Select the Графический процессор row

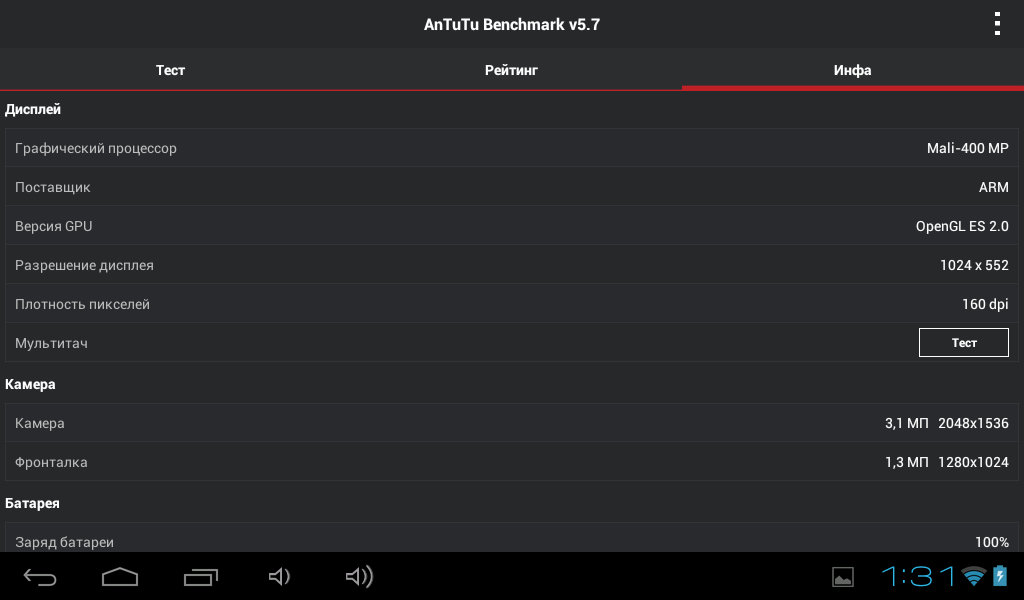click(x=512, y=148)
